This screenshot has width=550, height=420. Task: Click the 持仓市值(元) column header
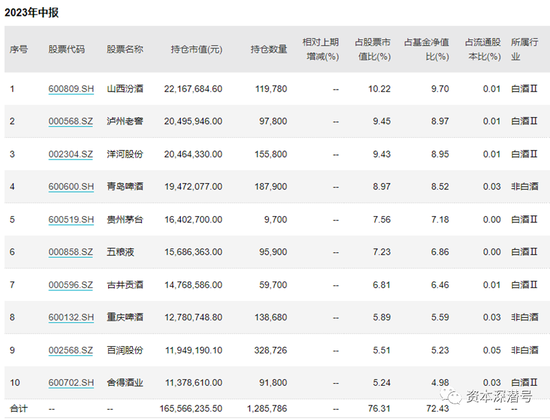(196, 49)
